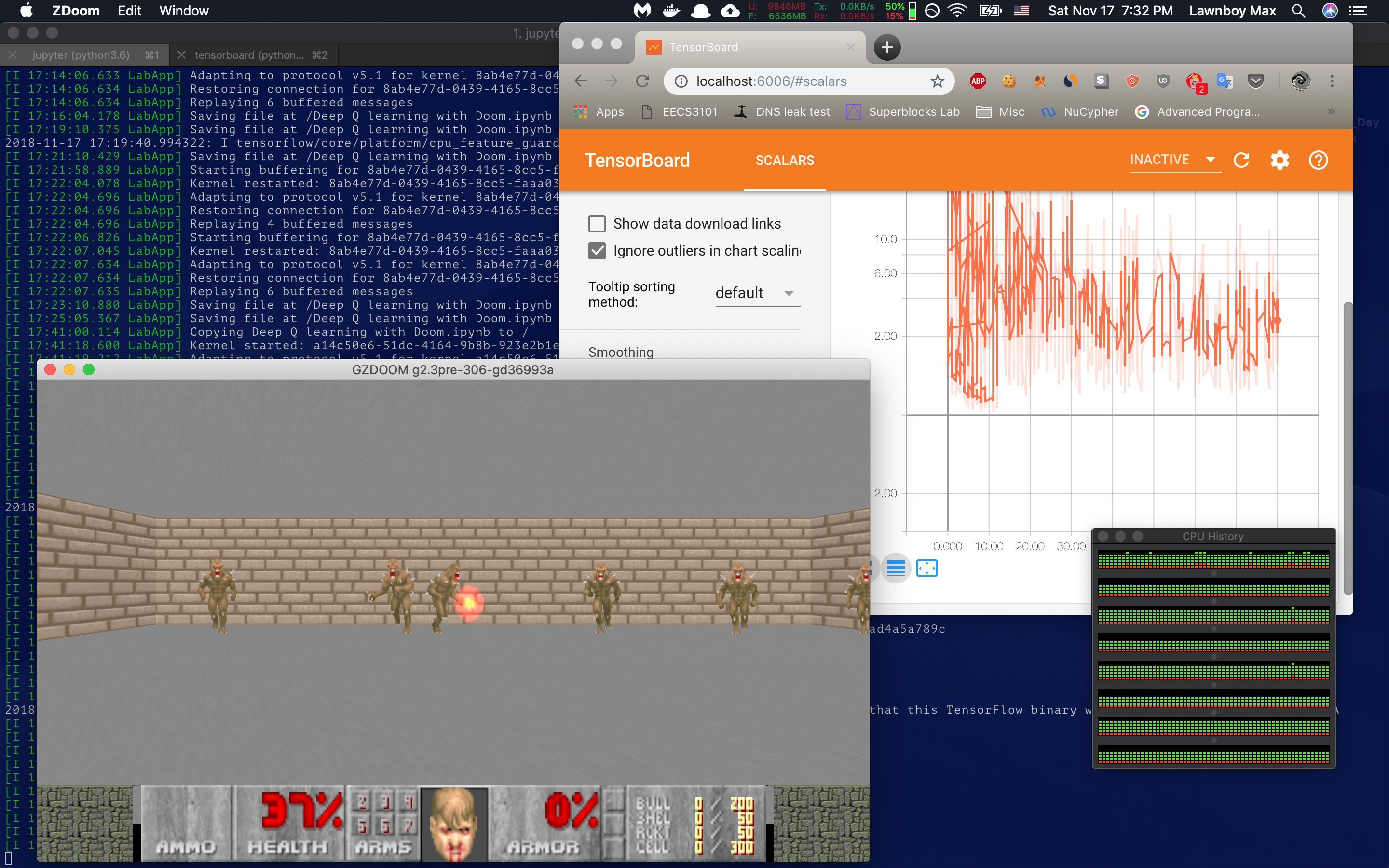Viewport: 1389px width, 868px height.
Task: Switch to the SCALARS tab
Action: [784, 160]
